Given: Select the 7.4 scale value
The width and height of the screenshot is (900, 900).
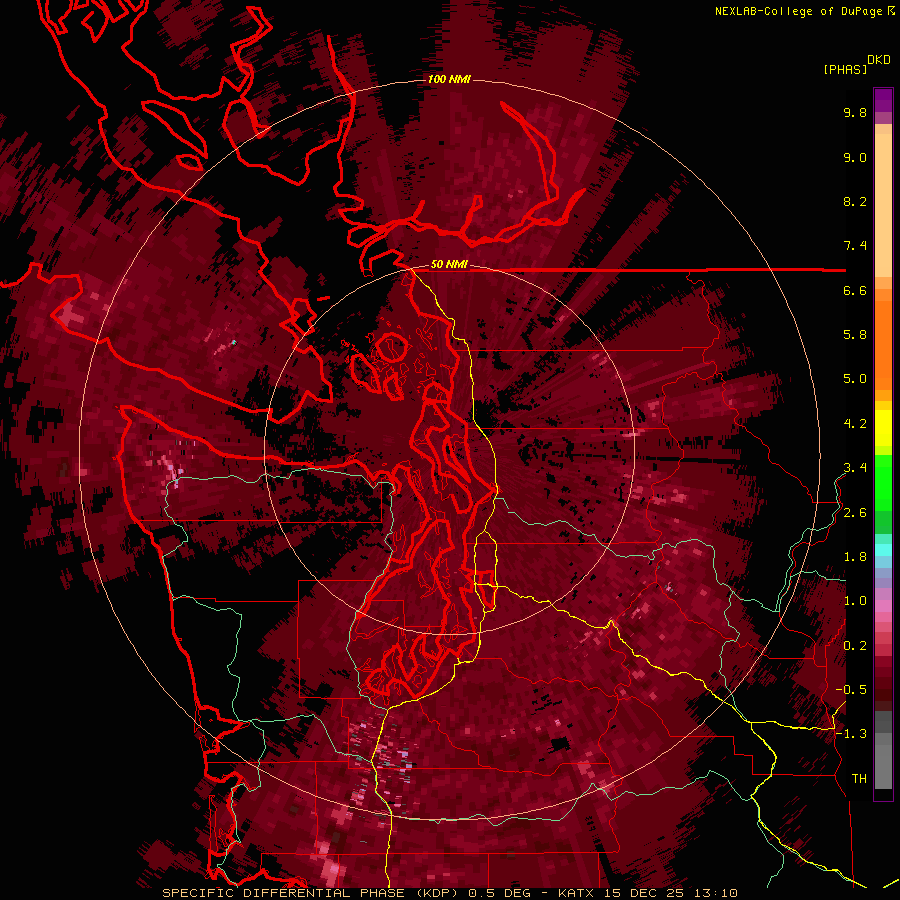Looking at the screenshot, I should point(855,246).
